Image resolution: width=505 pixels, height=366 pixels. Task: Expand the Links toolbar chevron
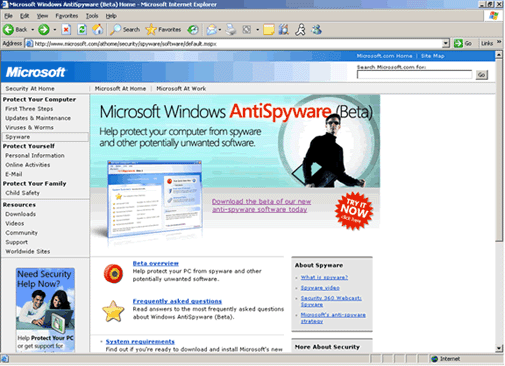499,42
